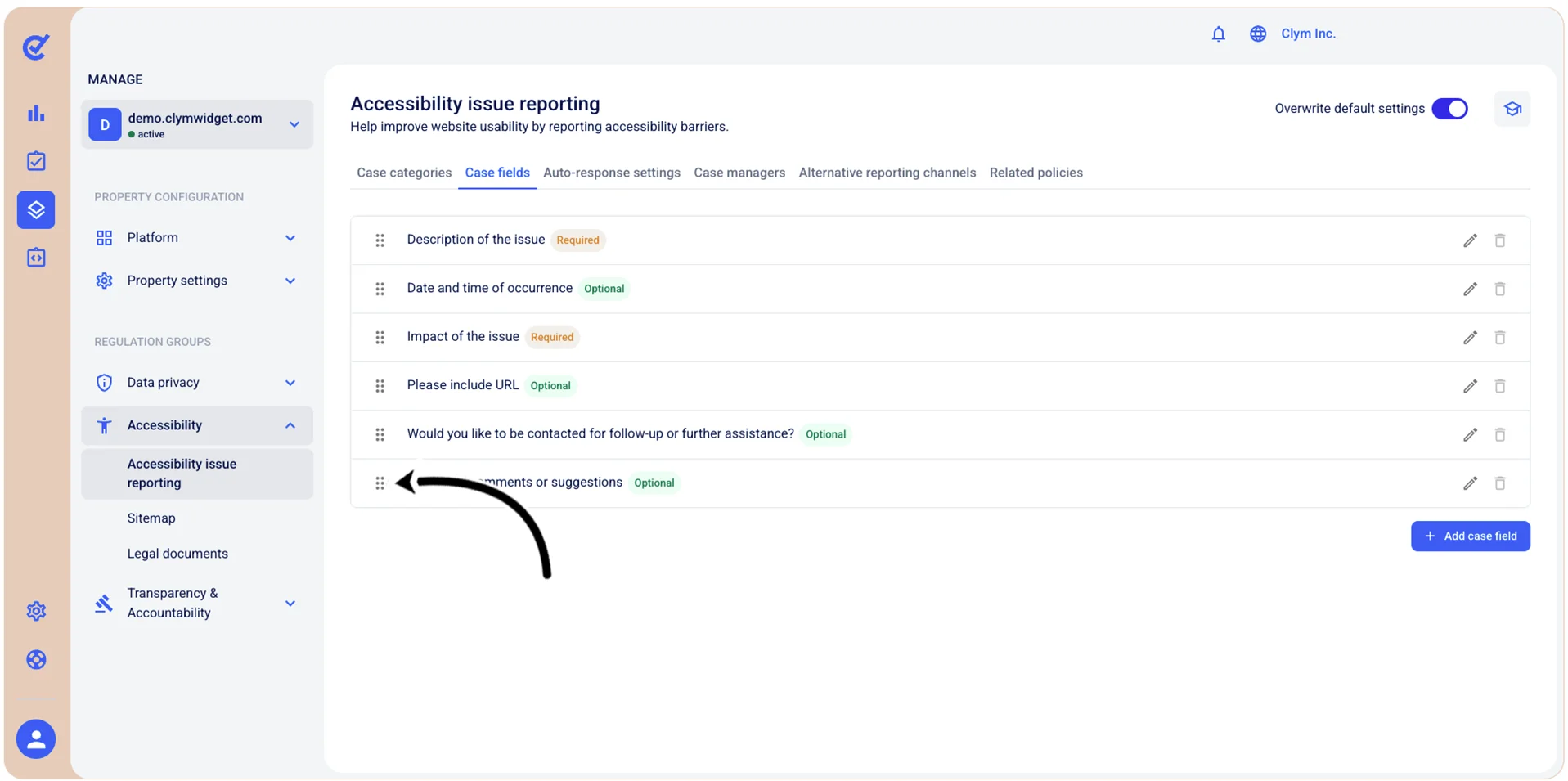Open settings gear in left rail
The image size is (1568, 781).
[36, 611]
